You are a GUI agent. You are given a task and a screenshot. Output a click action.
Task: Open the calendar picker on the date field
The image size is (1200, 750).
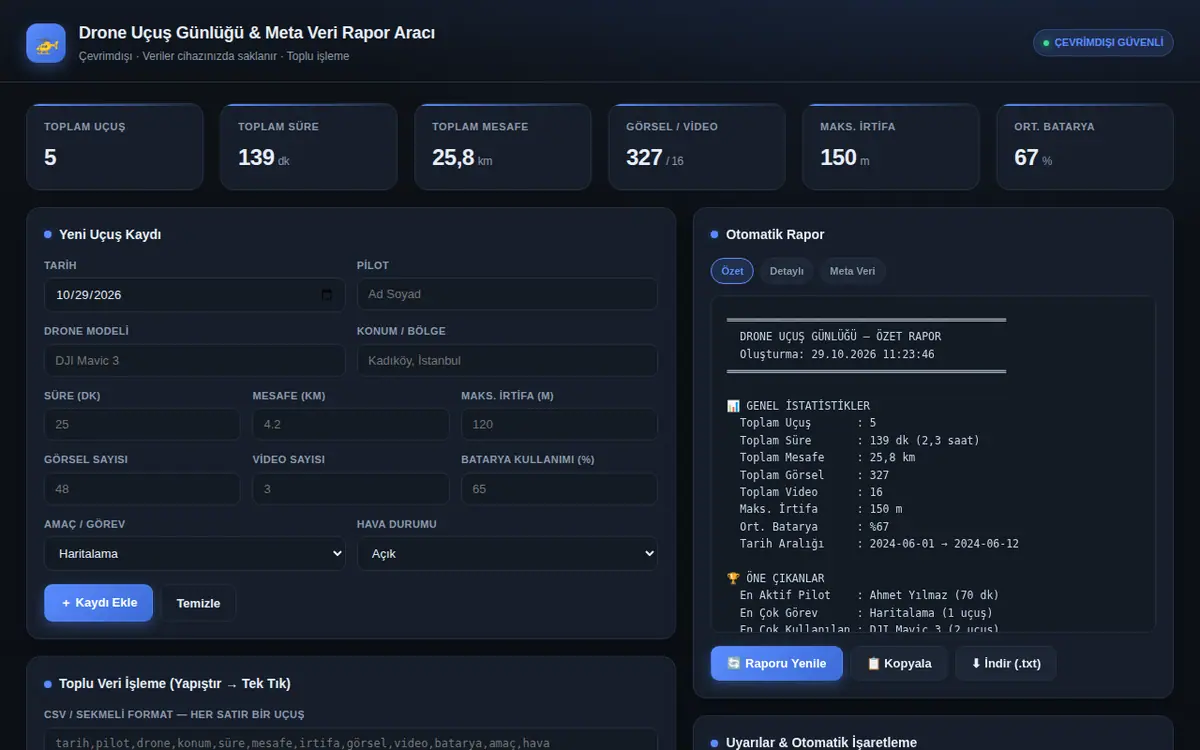point(327,295)
